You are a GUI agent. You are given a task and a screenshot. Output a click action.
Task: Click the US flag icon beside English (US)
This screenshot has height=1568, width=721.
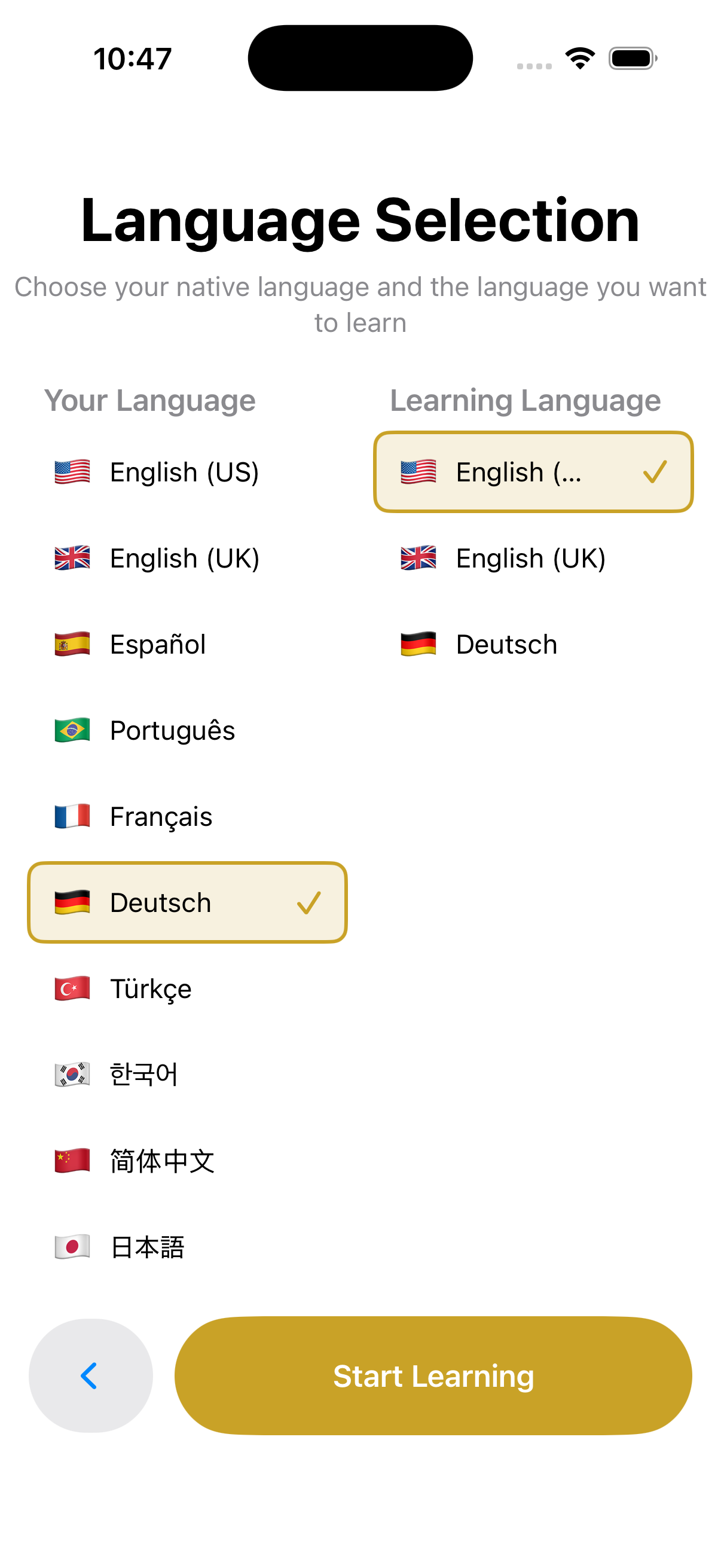pyautogui.click(x=71, y=472)
